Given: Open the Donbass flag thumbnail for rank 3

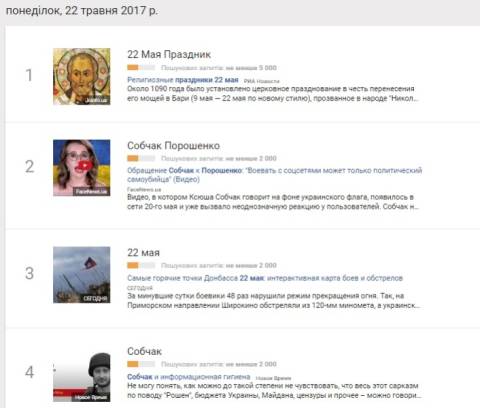Looking at the screenshot, I should 82,275.
